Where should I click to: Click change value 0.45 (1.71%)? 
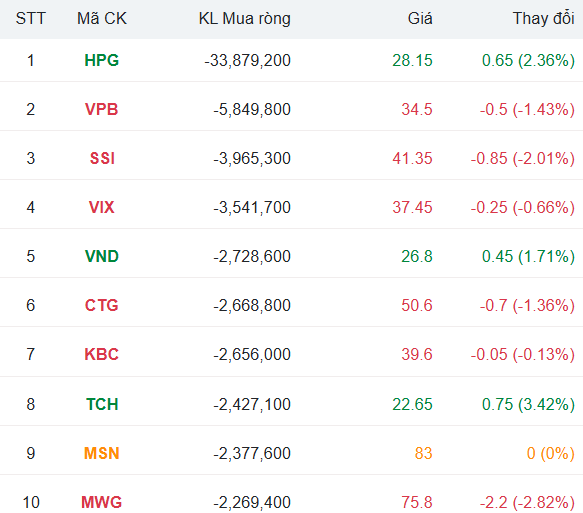point(528,256)
